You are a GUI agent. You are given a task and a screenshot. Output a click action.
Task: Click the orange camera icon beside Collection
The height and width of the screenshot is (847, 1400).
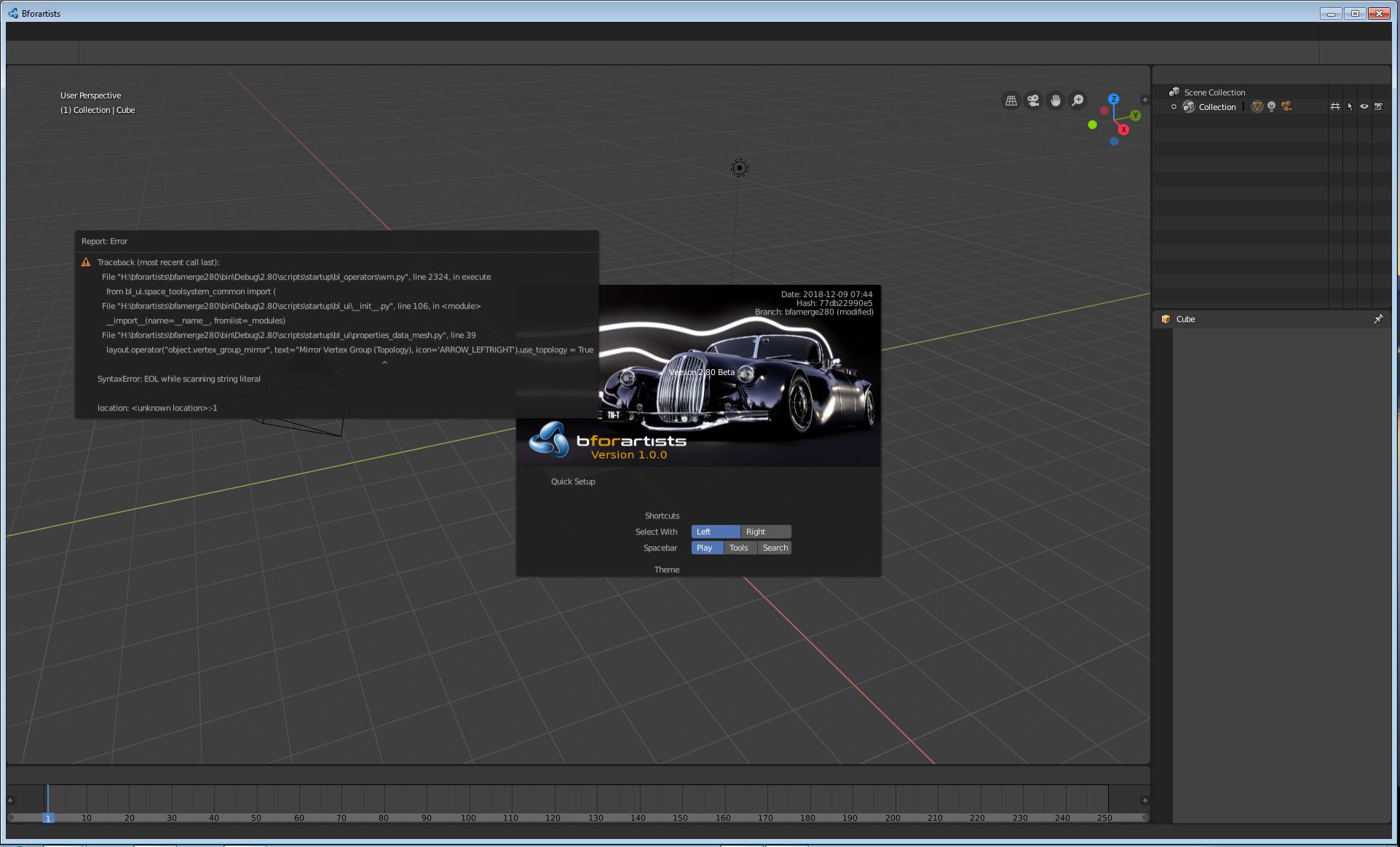[x=1286, y=106]
